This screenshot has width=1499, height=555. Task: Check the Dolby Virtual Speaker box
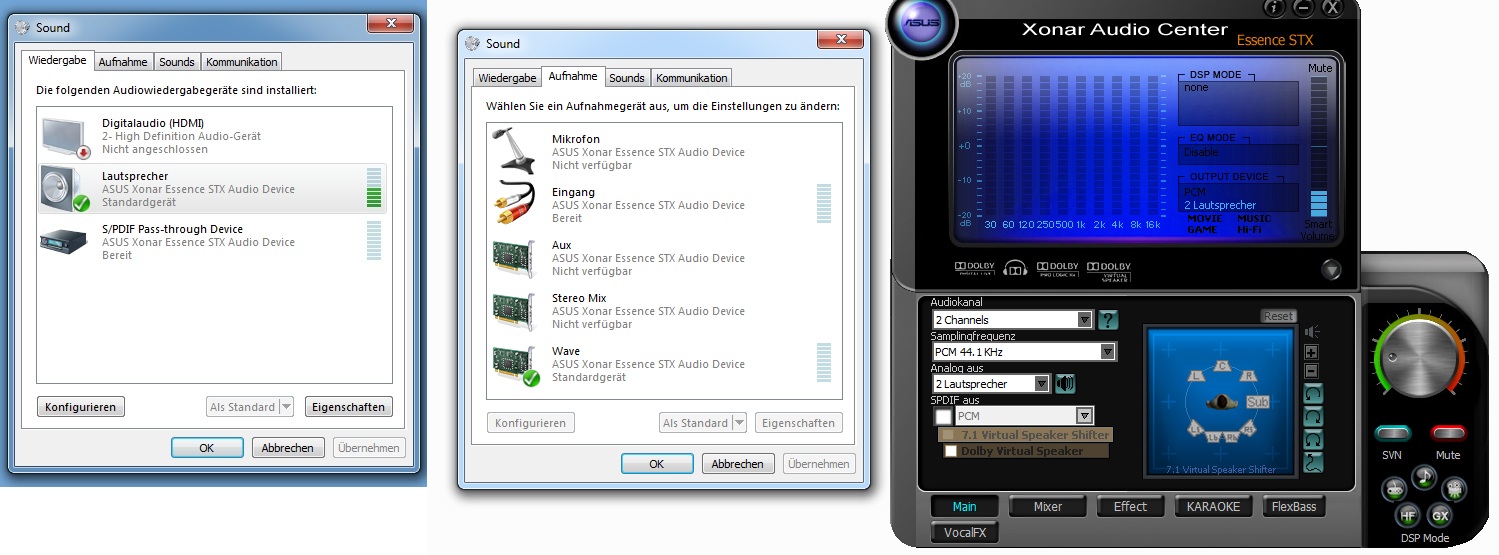(x=950, y=451)
